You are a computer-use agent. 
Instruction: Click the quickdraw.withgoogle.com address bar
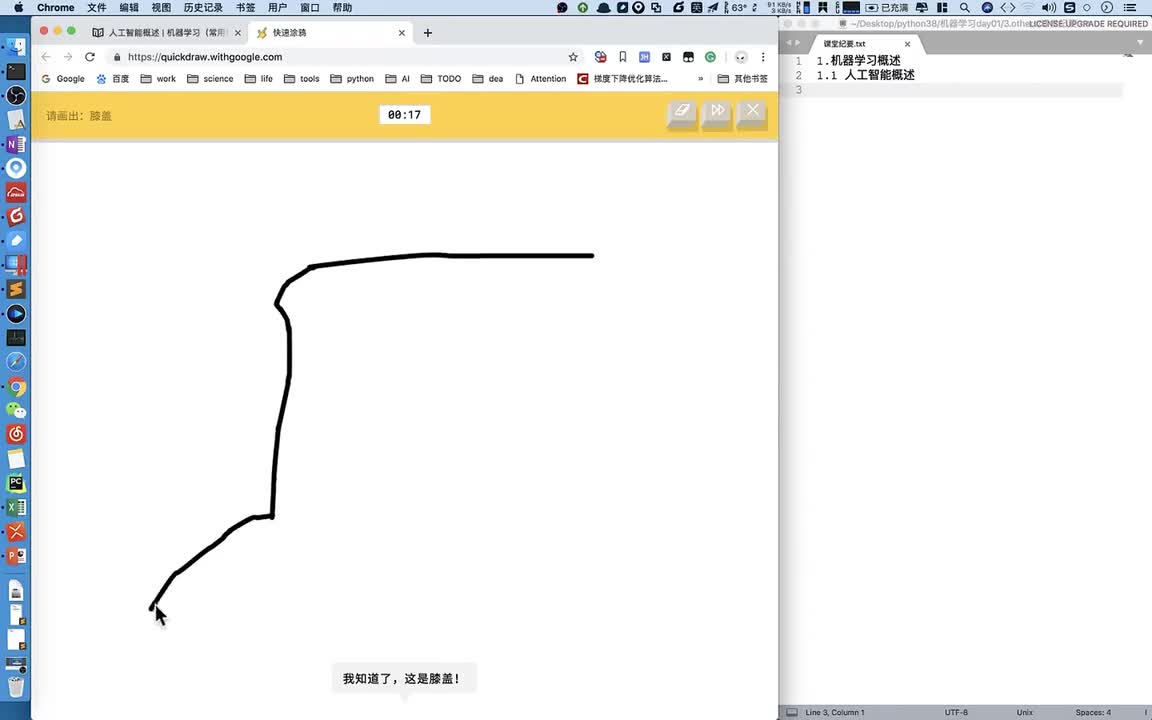340,57
